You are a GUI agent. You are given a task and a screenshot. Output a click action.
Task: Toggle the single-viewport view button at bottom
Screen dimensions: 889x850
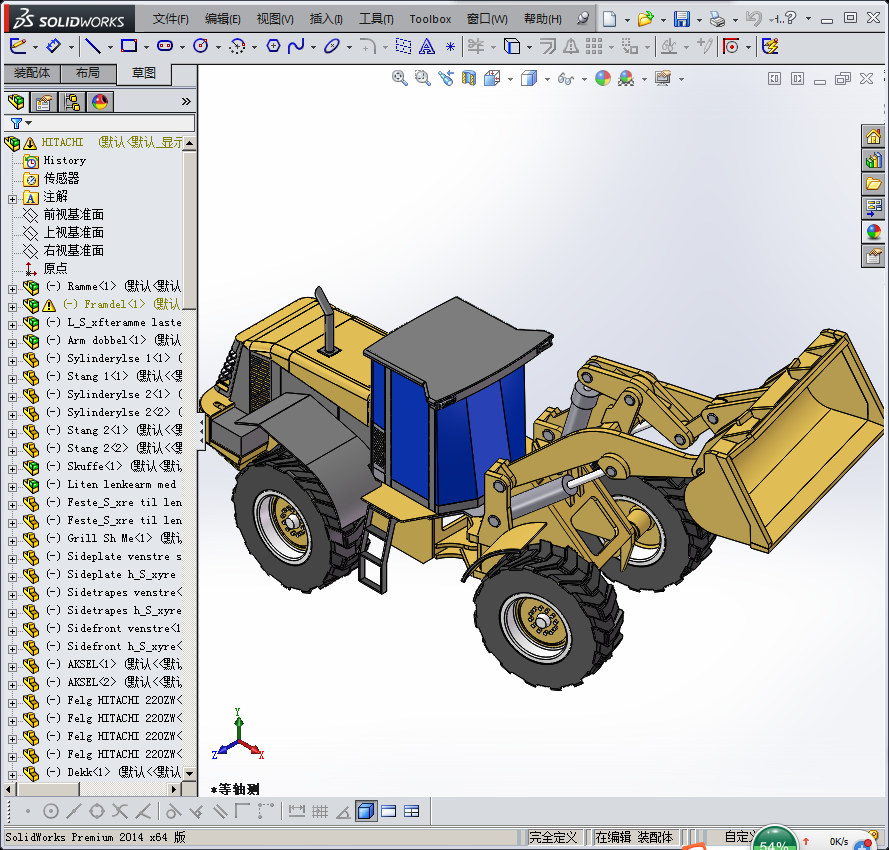point(389,811)
